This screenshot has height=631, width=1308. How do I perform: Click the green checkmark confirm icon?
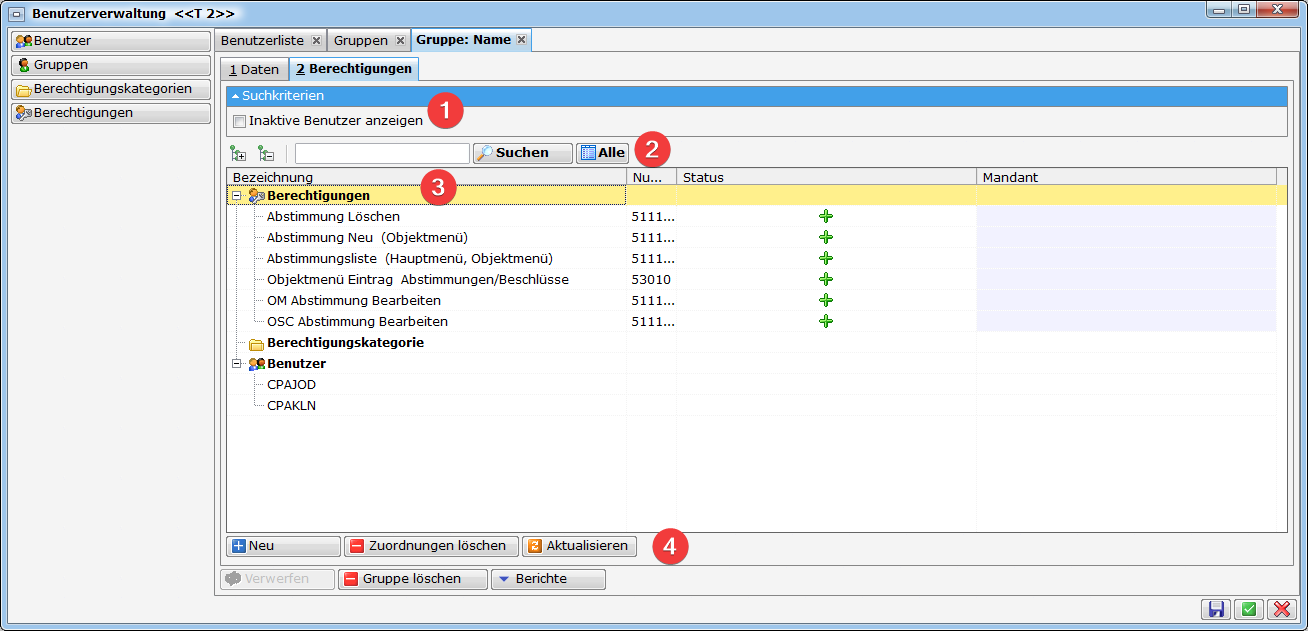pyautogui.click(x=1248, y=609)
